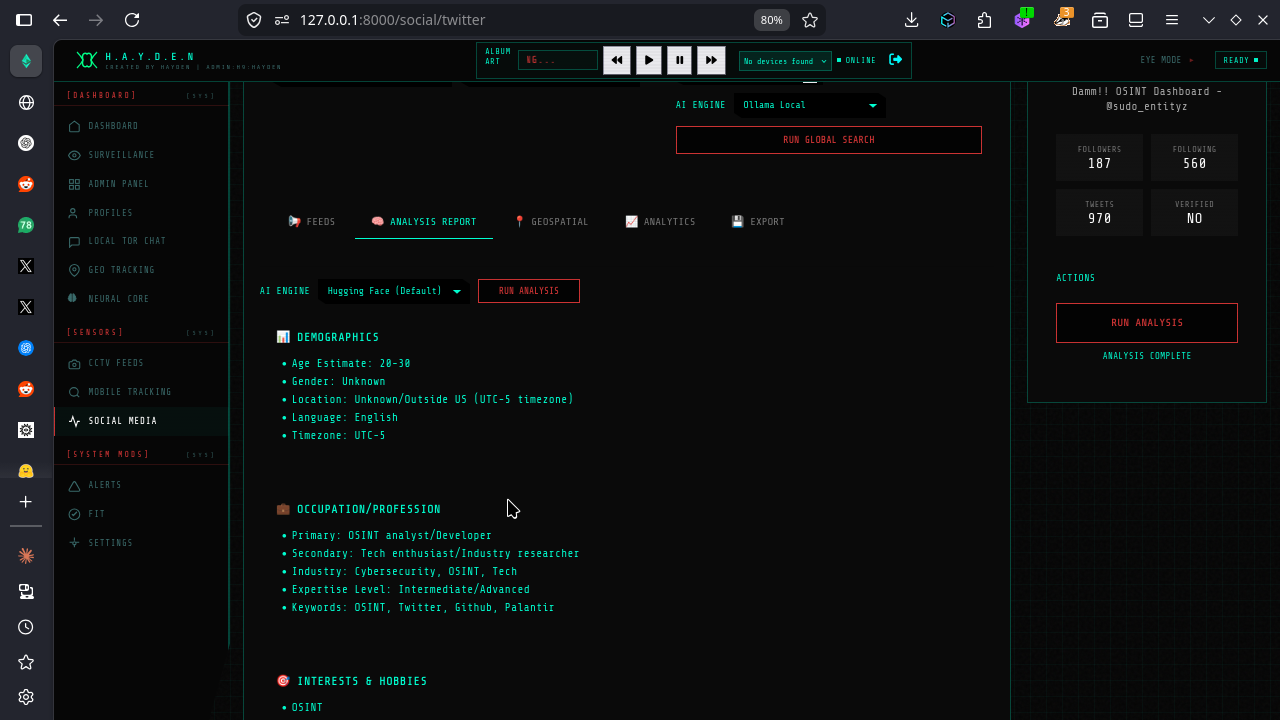Expand the No devices found dropdown

click(784, 61)
